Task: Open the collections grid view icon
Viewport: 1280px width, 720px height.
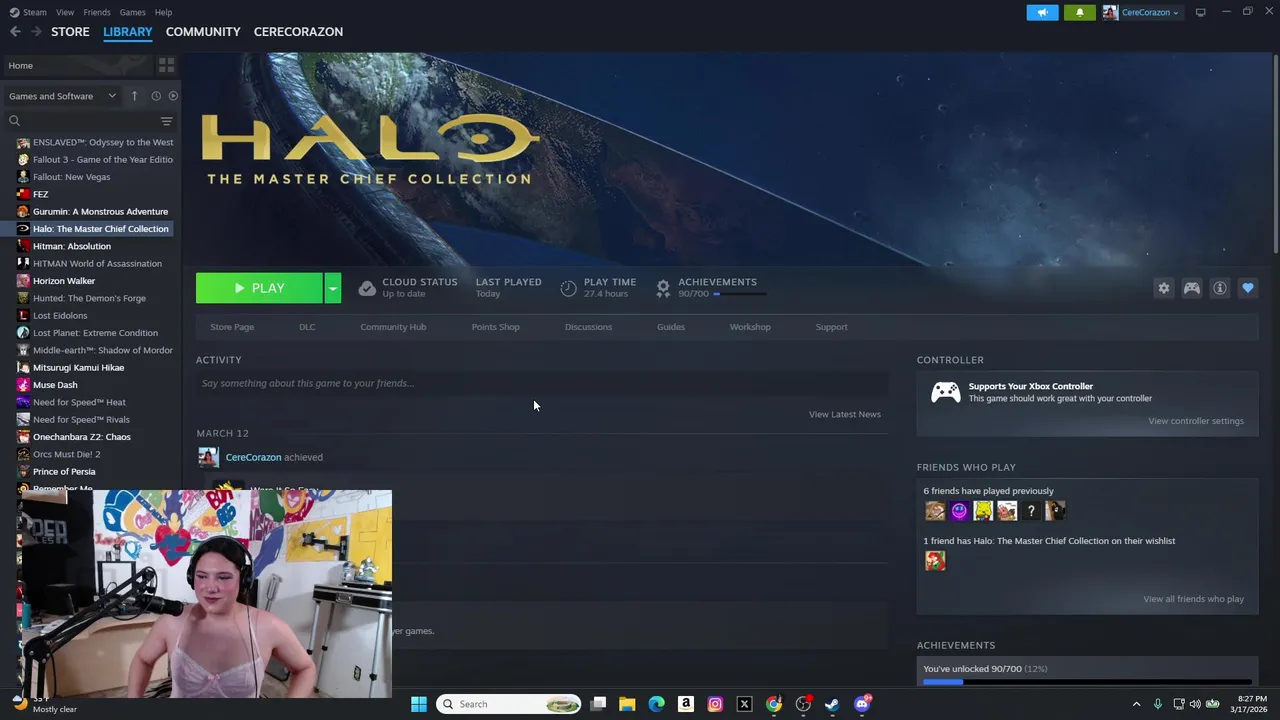Action: (166, 65)
